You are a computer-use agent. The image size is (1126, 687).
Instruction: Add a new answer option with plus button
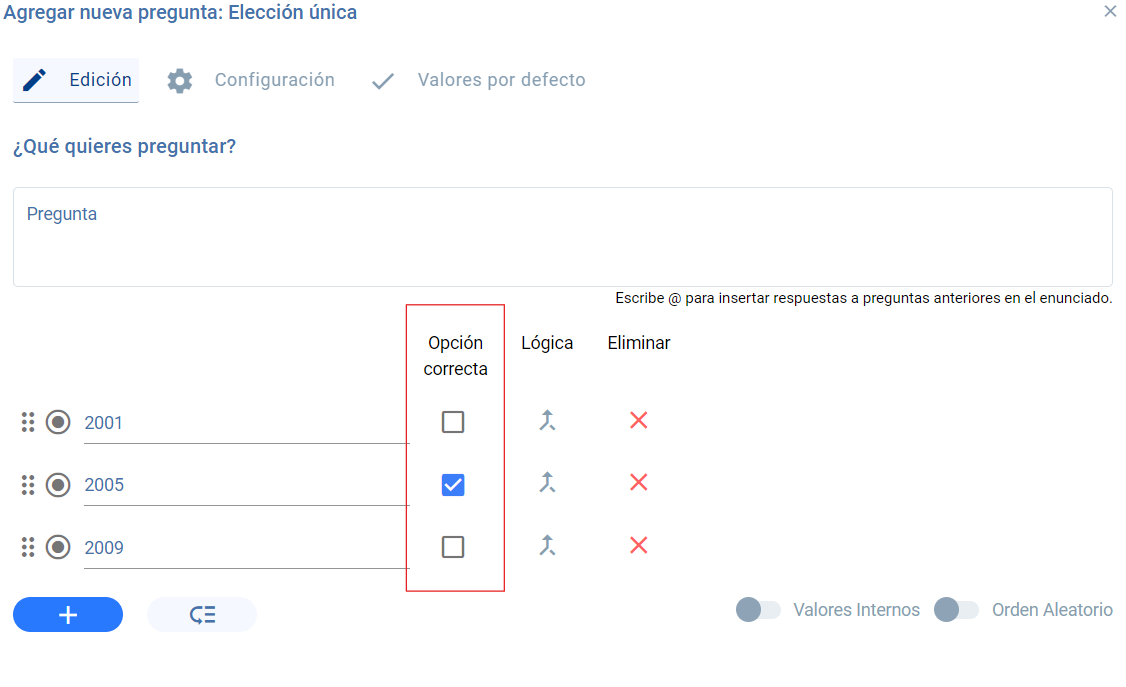coord(68,614)
